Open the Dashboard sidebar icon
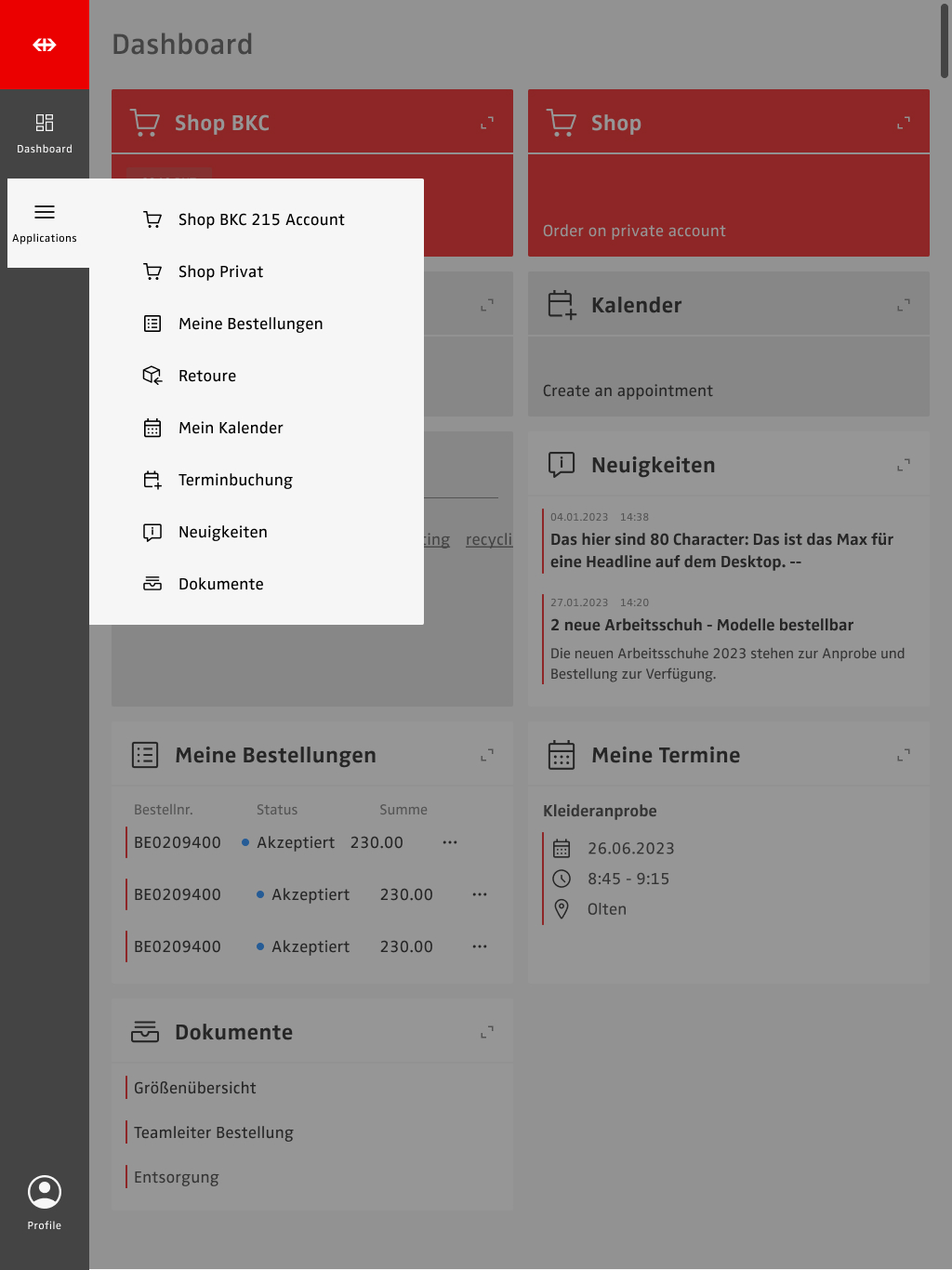 45,123
